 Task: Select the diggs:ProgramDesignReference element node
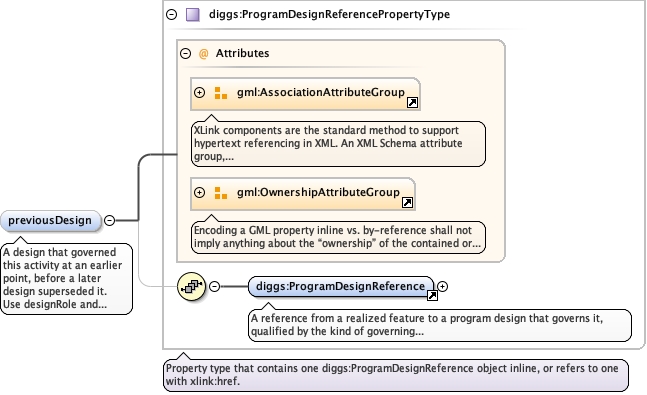tap(341, 286)
